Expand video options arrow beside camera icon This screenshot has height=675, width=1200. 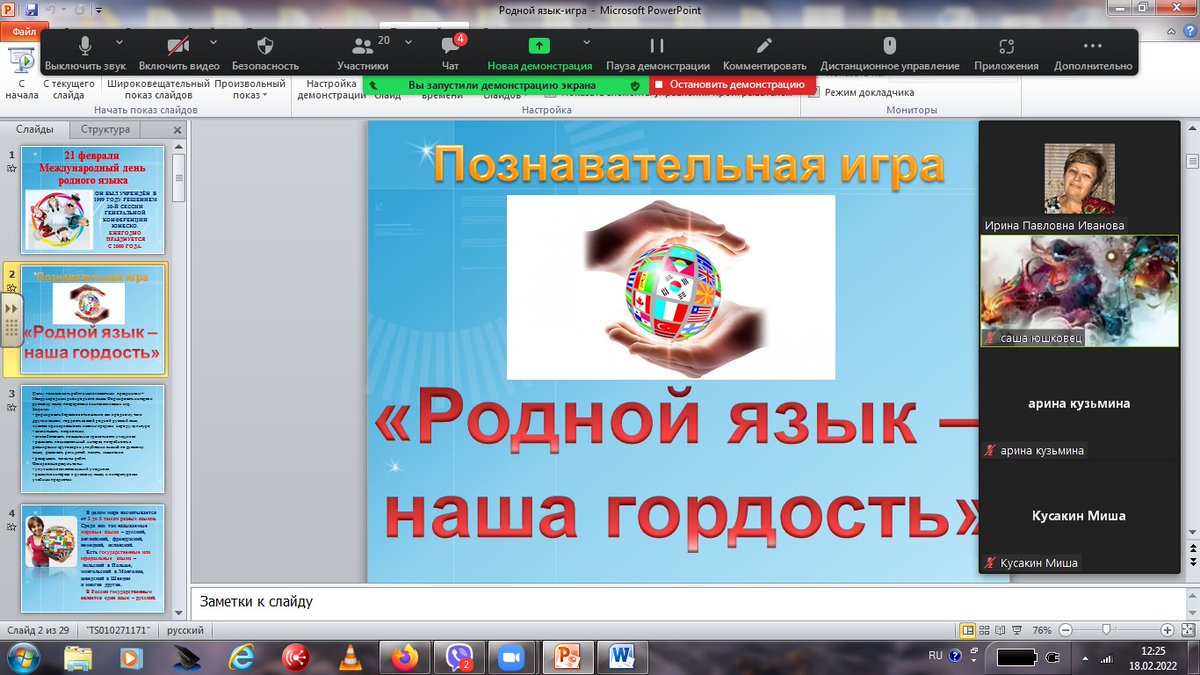(x=213, y=42)
